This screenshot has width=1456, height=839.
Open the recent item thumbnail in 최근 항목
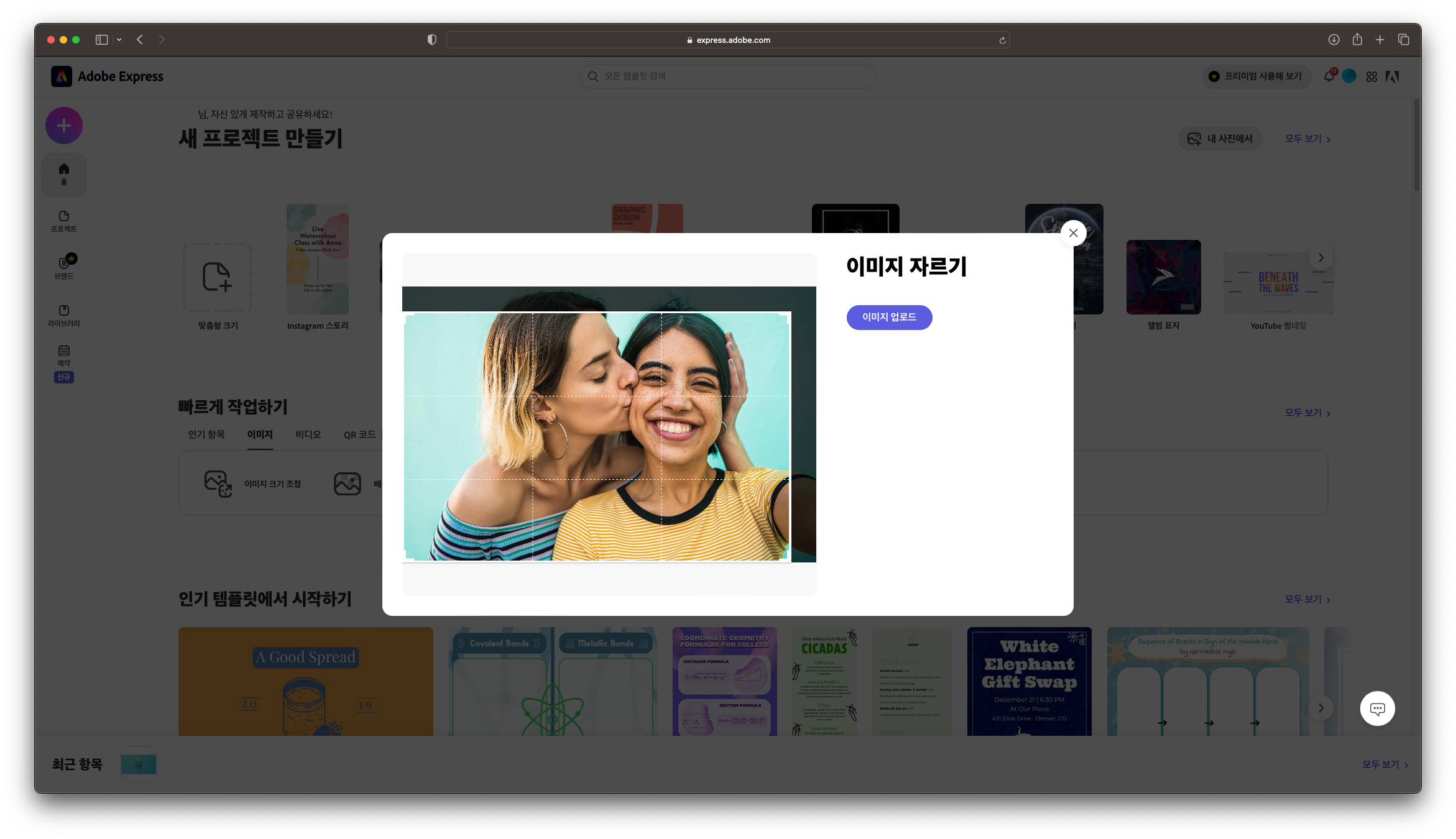coord(139,764)
